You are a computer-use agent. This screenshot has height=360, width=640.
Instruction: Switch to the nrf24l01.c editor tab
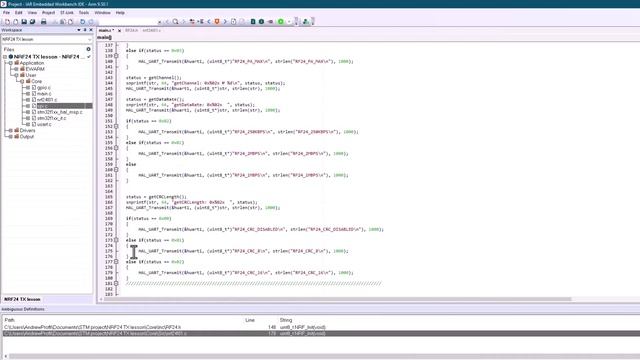point(151,31)
